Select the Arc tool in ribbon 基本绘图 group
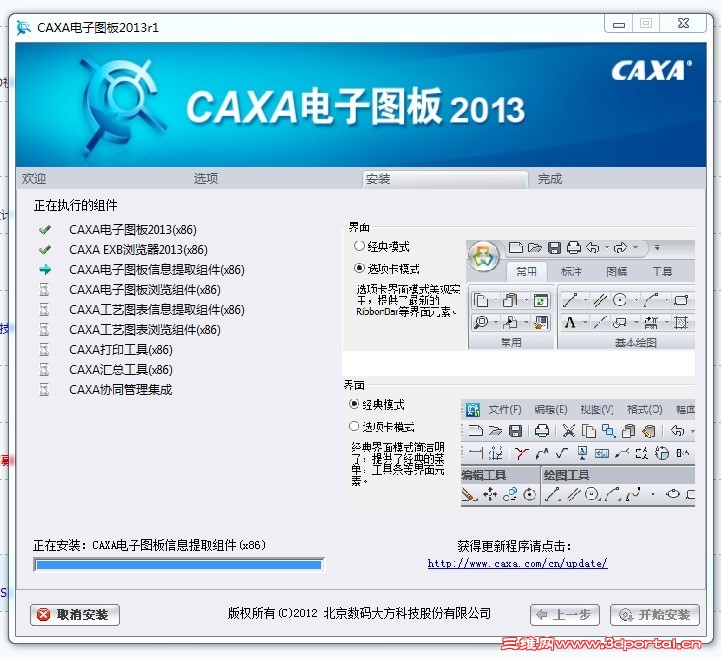The height and width of the screenshot is (657, 721). click(651, 300)
